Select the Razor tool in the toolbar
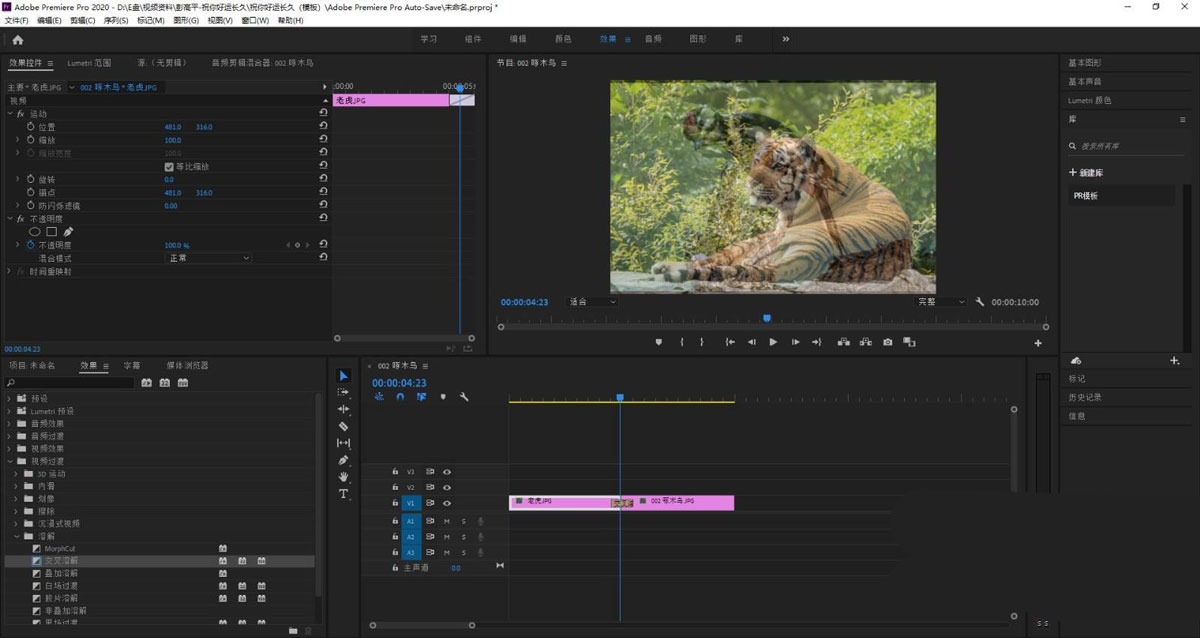 (x=344, y=426)
